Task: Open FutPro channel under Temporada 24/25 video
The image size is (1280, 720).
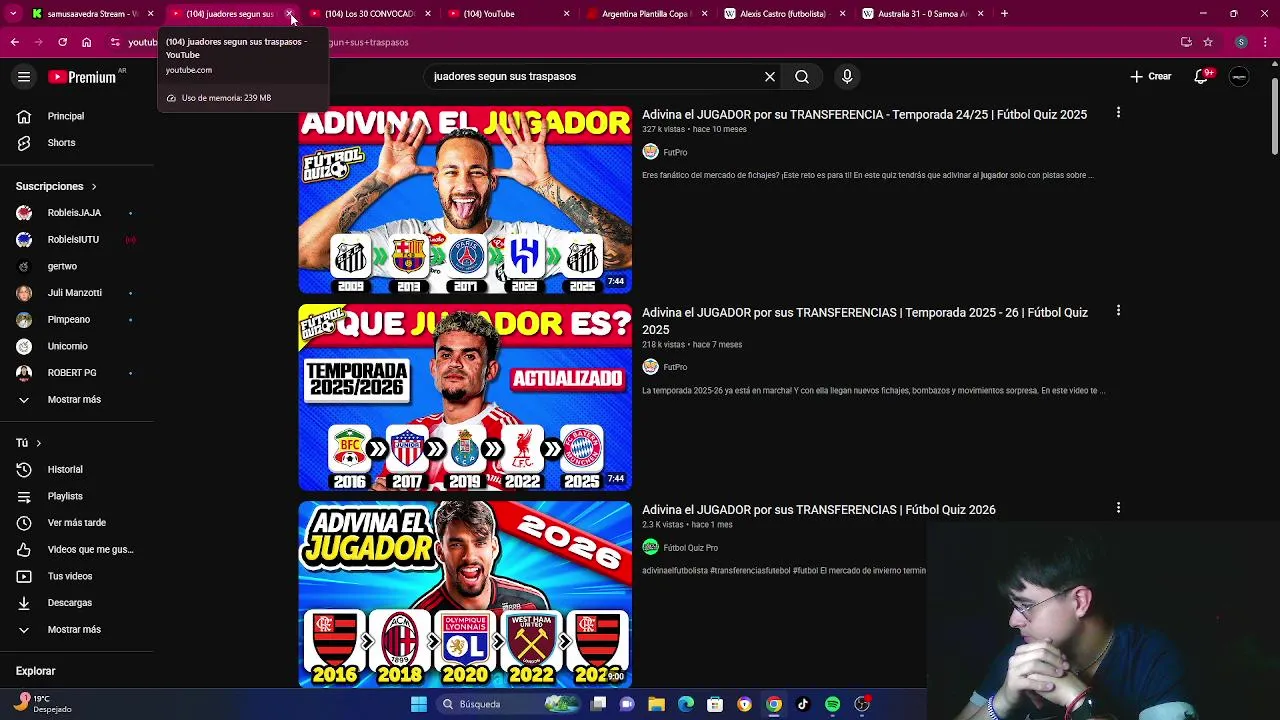Action: click(x=675, y=153)
